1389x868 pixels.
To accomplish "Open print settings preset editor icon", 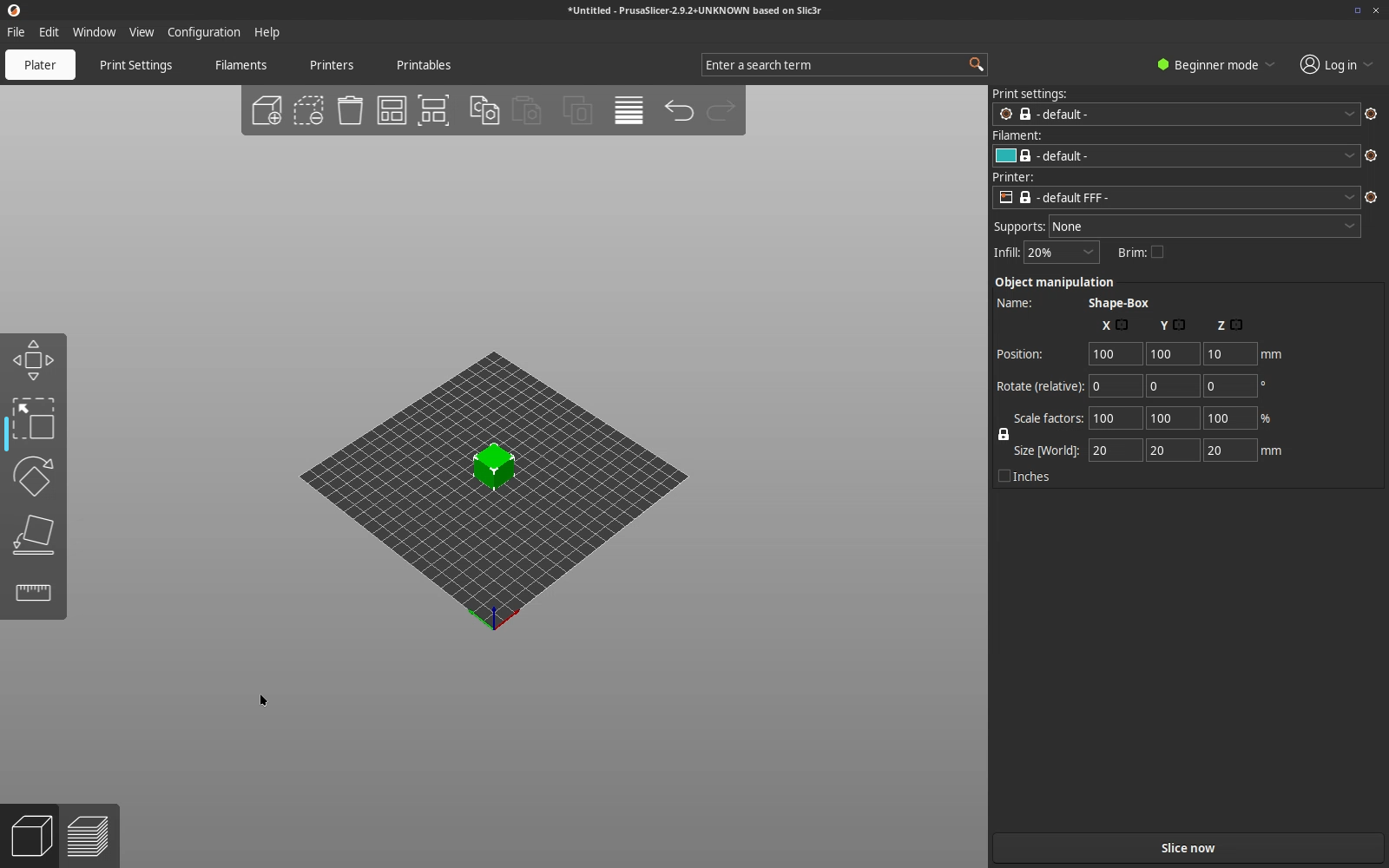I will [x=1371, y=114].
